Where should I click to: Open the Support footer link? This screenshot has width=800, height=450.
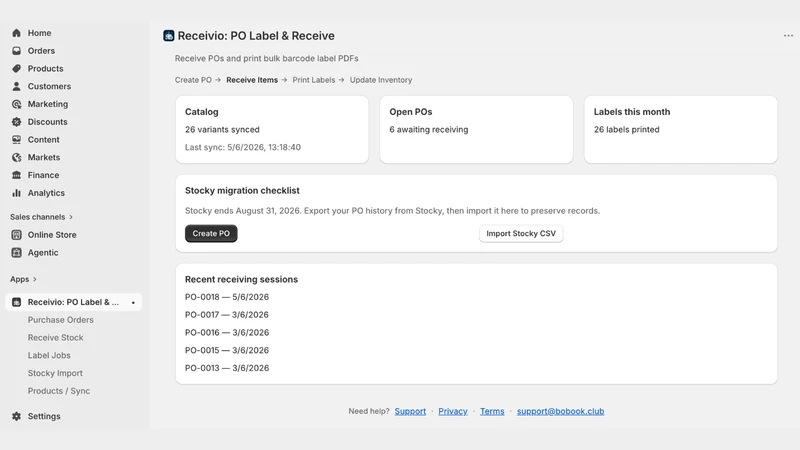pyautogui.click(x=410, y=411)
